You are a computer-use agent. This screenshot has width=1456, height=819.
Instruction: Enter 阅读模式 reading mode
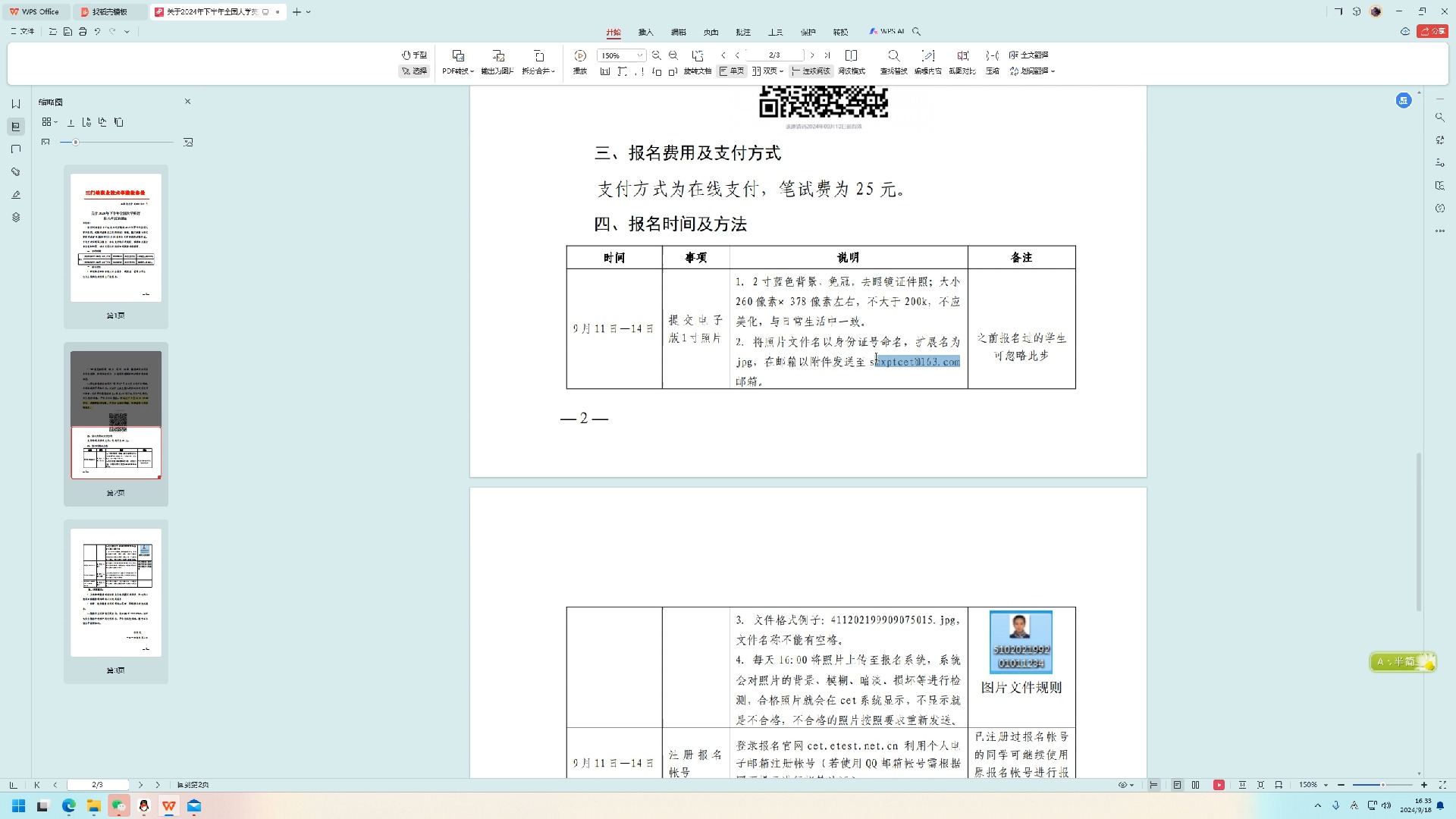click(x=852, y=71)
